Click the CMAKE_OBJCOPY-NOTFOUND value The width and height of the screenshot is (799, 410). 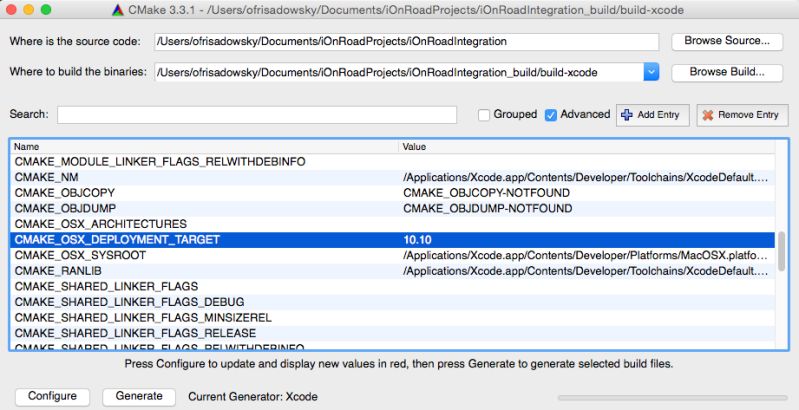486,193
